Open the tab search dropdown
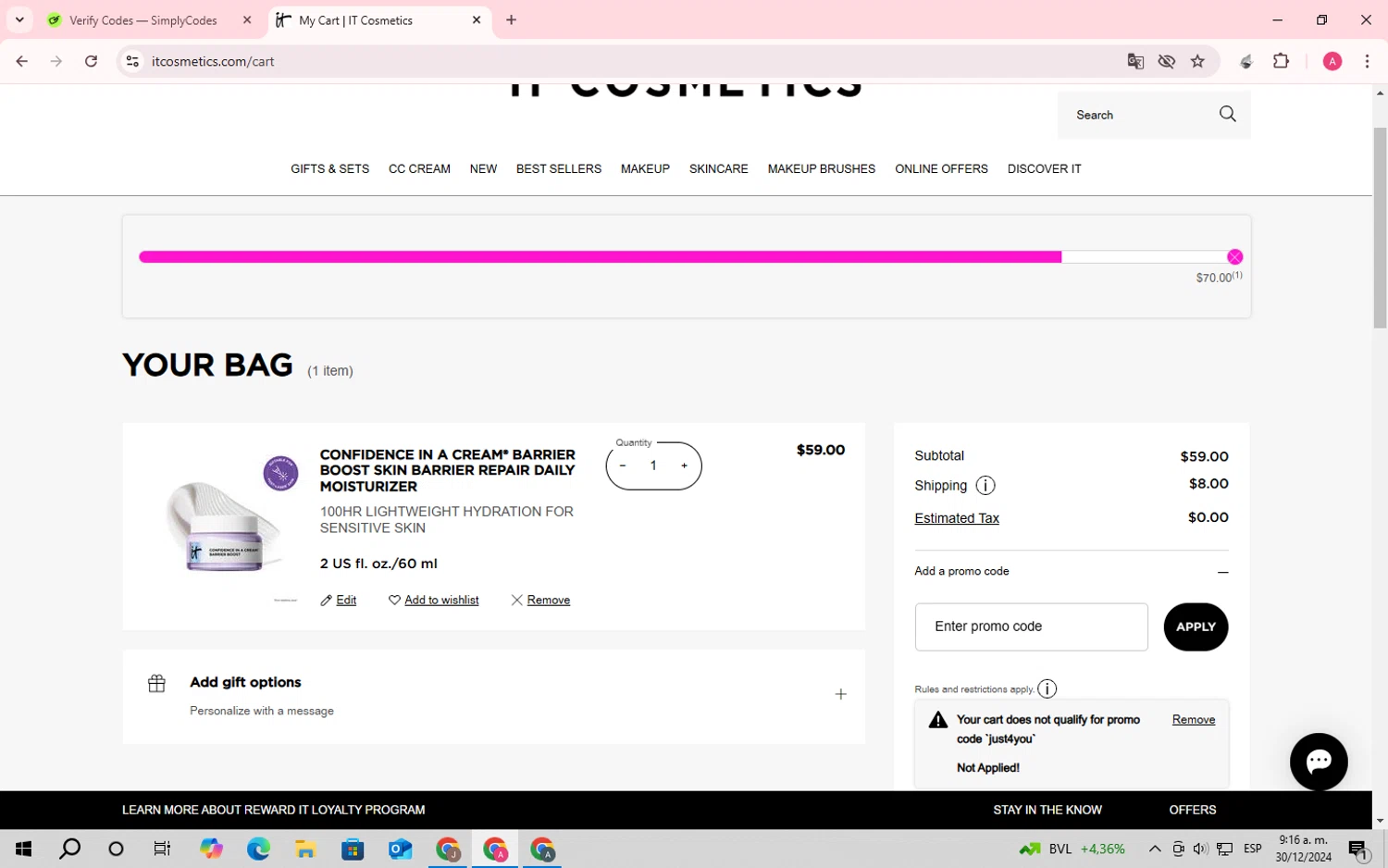Screen dimensions: 1388x868 point(19,19)
